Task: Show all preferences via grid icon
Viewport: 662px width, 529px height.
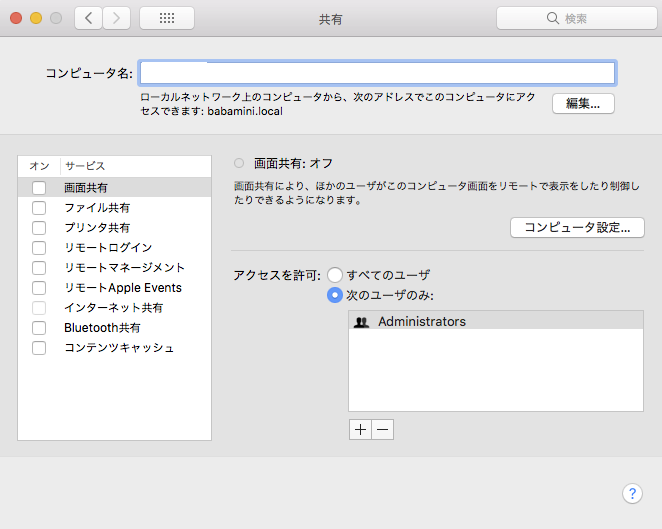Action: point(167,18)
